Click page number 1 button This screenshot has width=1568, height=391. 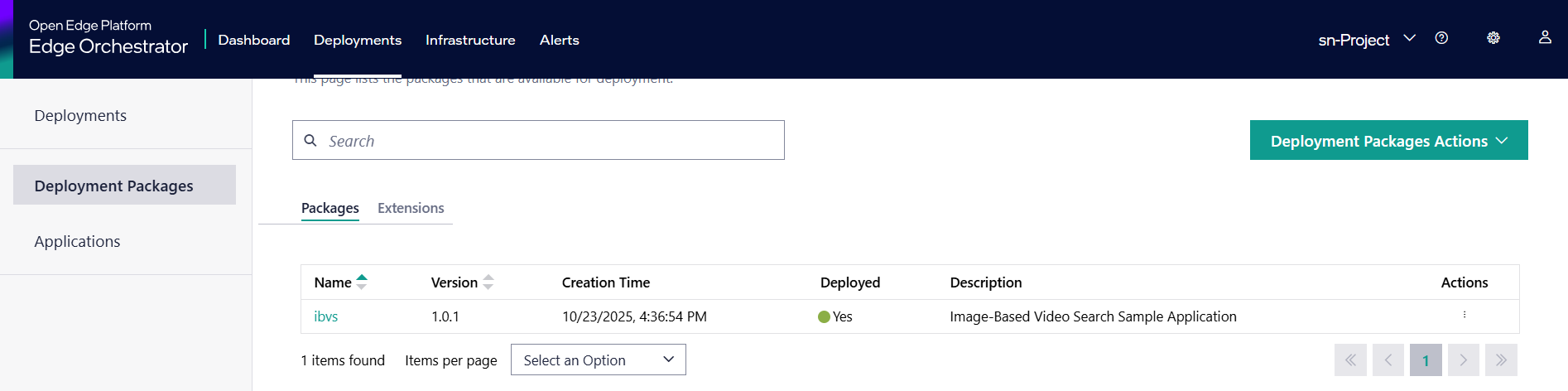click(x=1426, y=360)
